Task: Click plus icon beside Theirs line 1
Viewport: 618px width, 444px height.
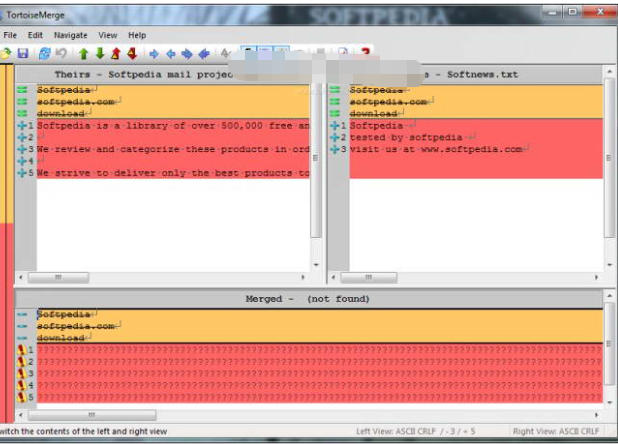Action: click(22, 126)
